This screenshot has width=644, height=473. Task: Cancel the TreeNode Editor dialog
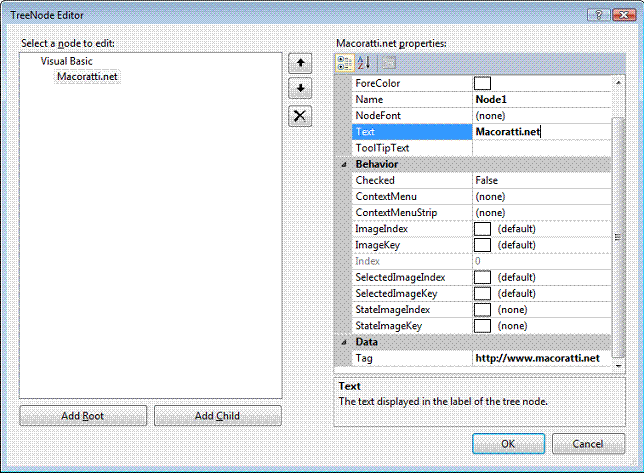pos(588,444)
